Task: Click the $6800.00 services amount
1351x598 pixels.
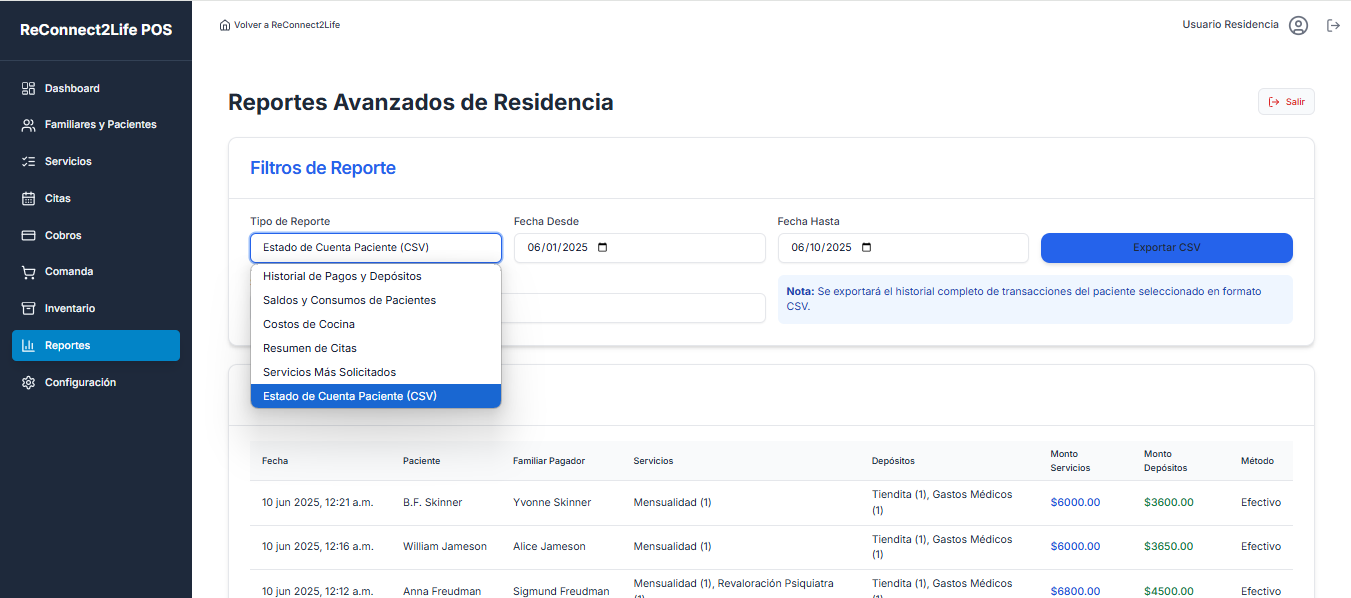Action: [1075, 591]
